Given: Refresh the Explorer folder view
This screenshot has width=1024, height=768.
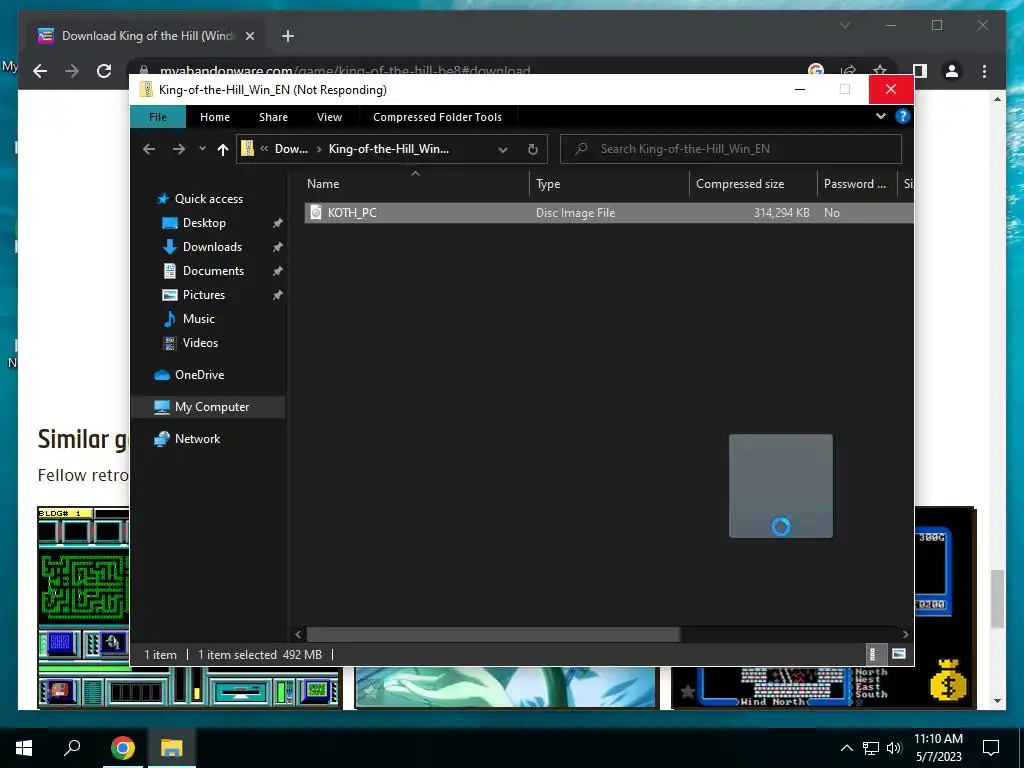Looking at the screenshot, I should point(533,150).
